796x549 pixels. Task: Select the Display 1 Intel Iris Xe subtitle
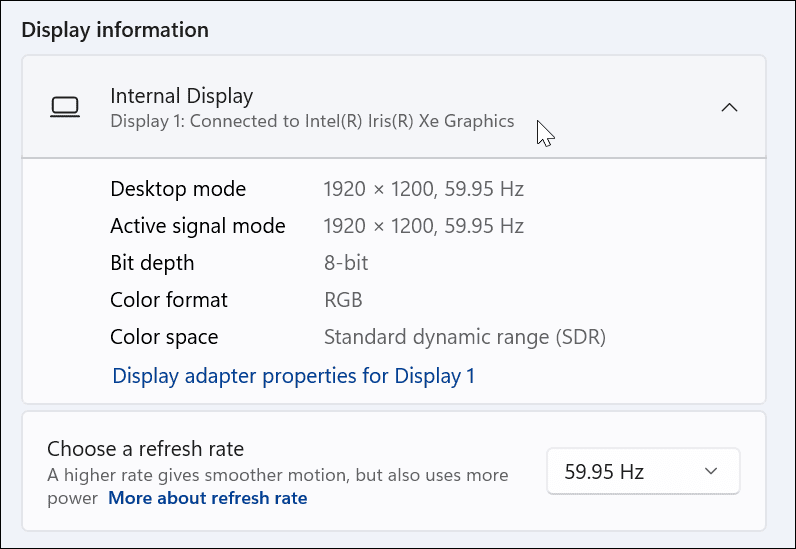[x=312, y=122]
